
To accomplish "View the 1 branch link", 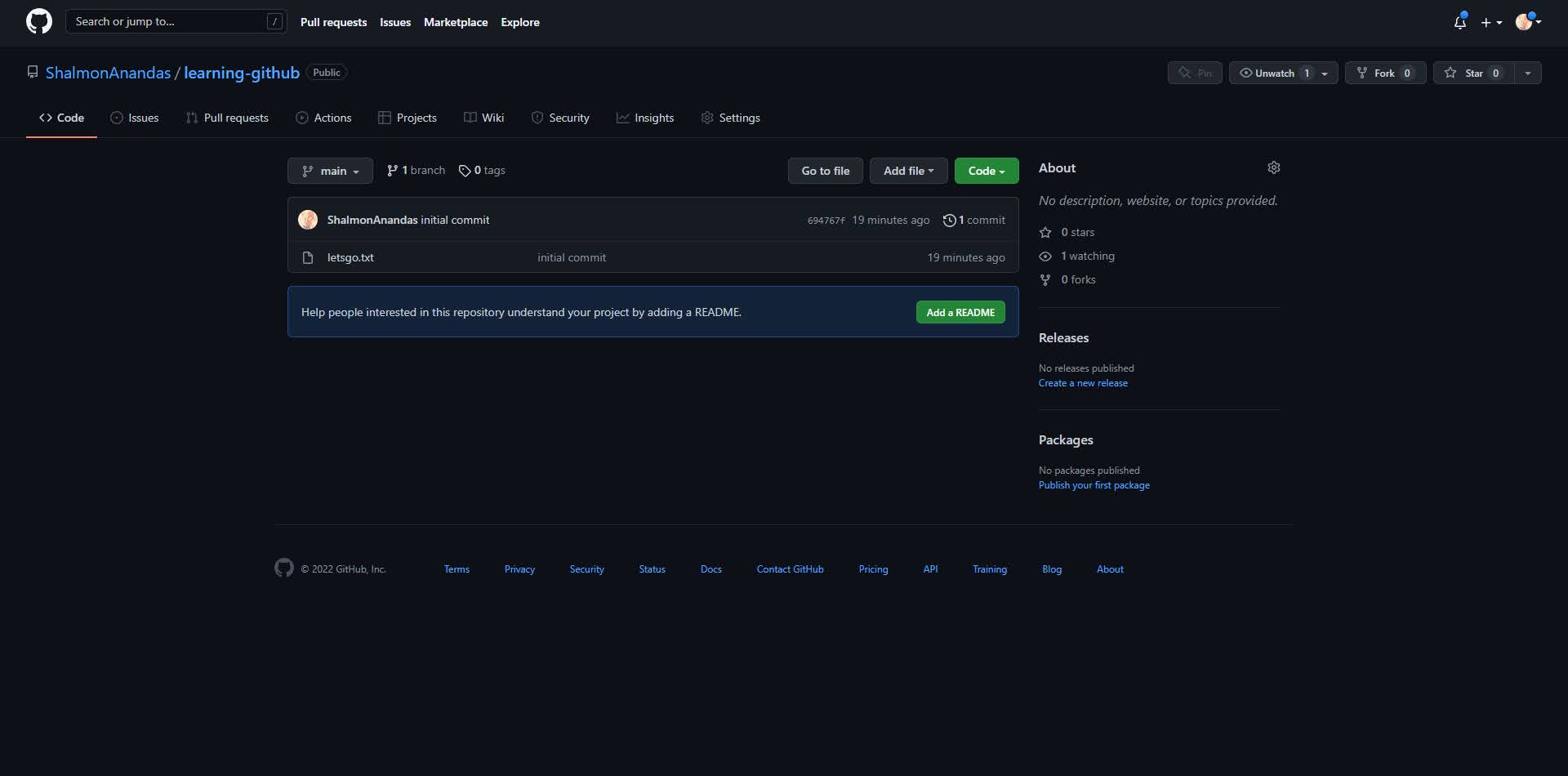I will tap(416, 170).
